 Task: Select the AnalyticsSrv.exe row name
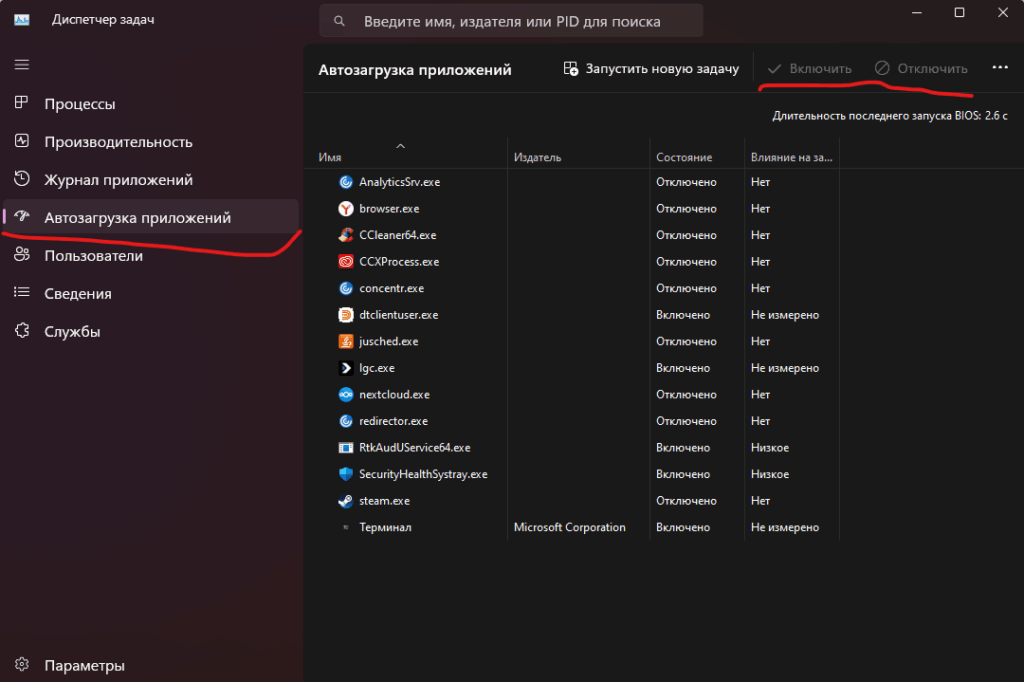click(x=400, y=182)
